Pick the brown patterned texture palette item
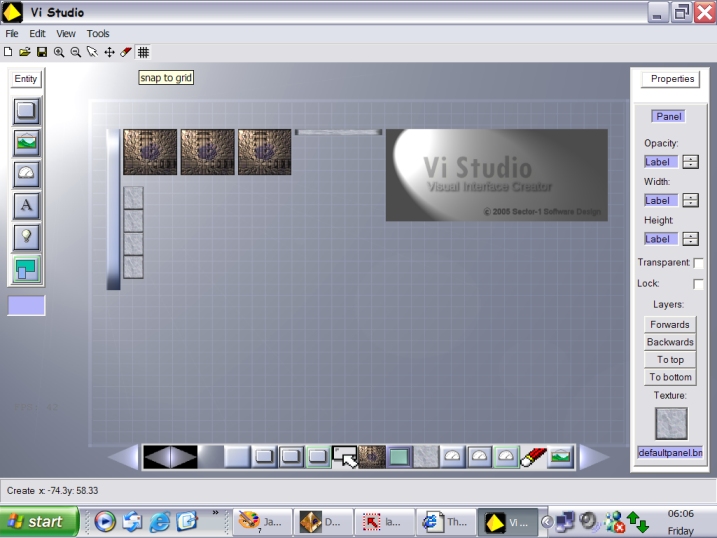 tap(372, 457)
